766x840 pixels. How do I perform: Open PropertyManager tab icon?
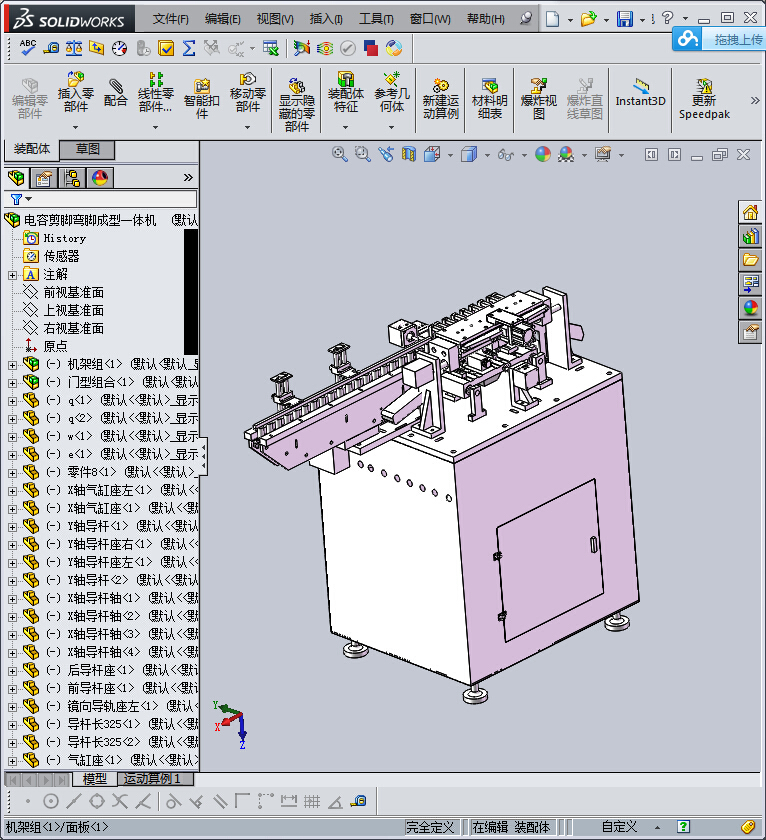[x=43, y=177]
